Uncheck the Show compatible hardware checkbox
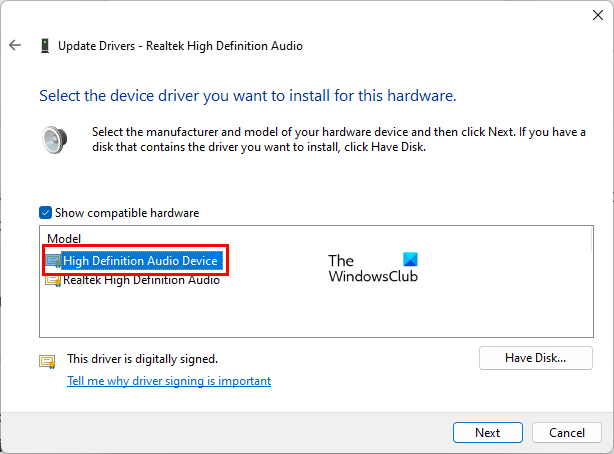 (45, 213)
